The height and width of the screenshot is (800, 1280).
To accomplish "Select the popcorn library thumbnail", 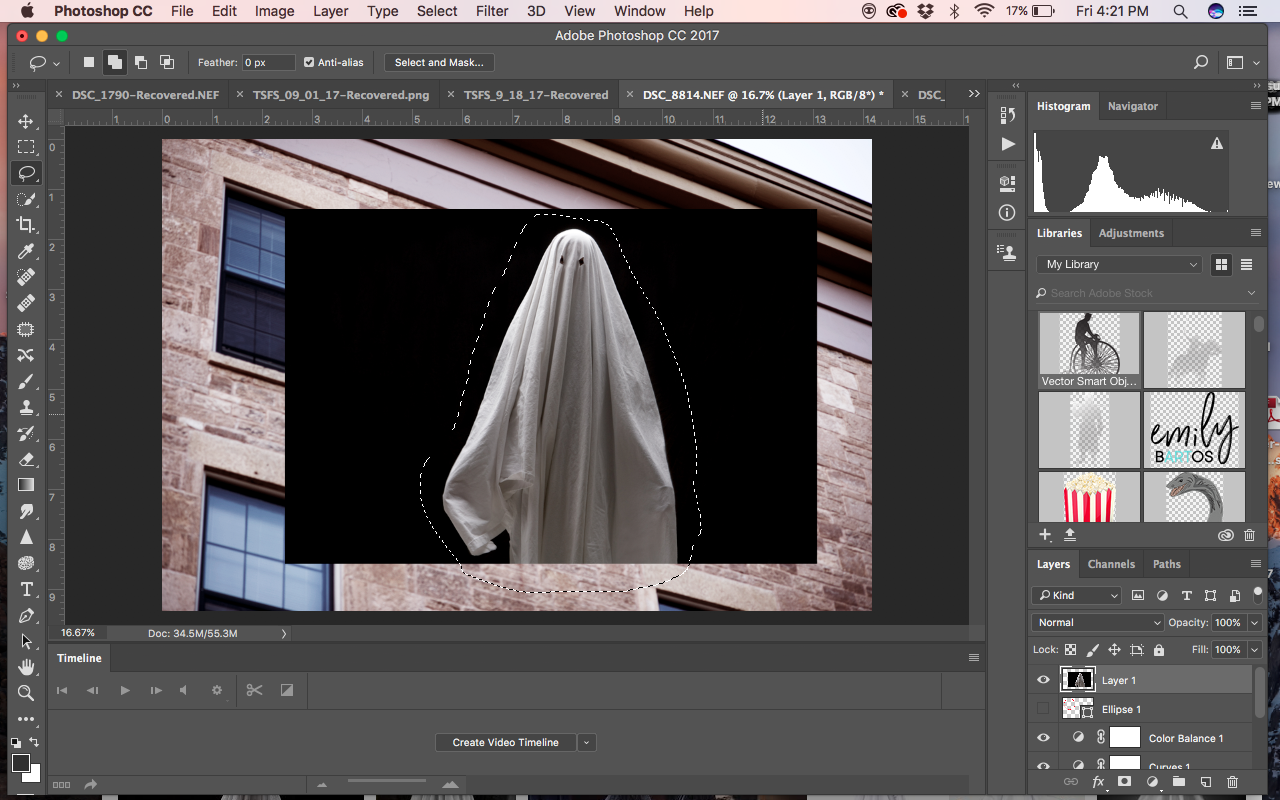I will 1089,497.
